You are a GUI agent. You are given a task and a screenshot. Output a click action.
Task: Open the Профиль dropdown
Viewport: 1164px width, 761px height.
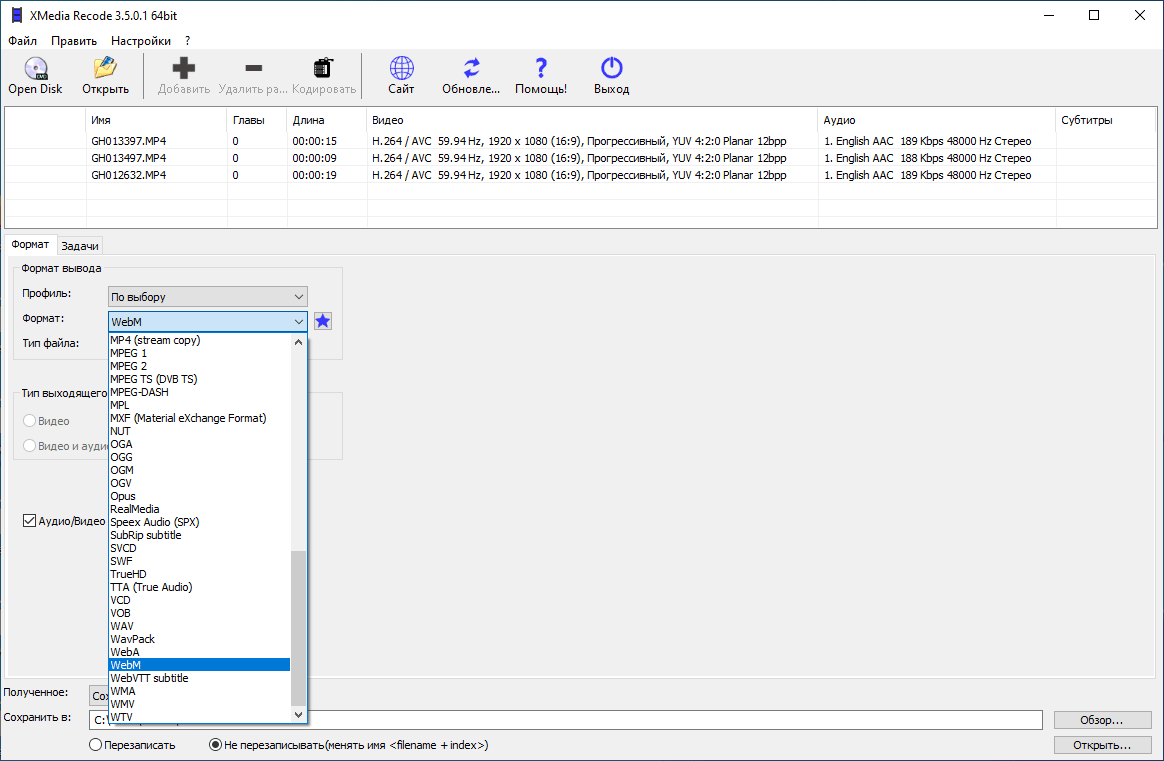(x=208, y=297)
